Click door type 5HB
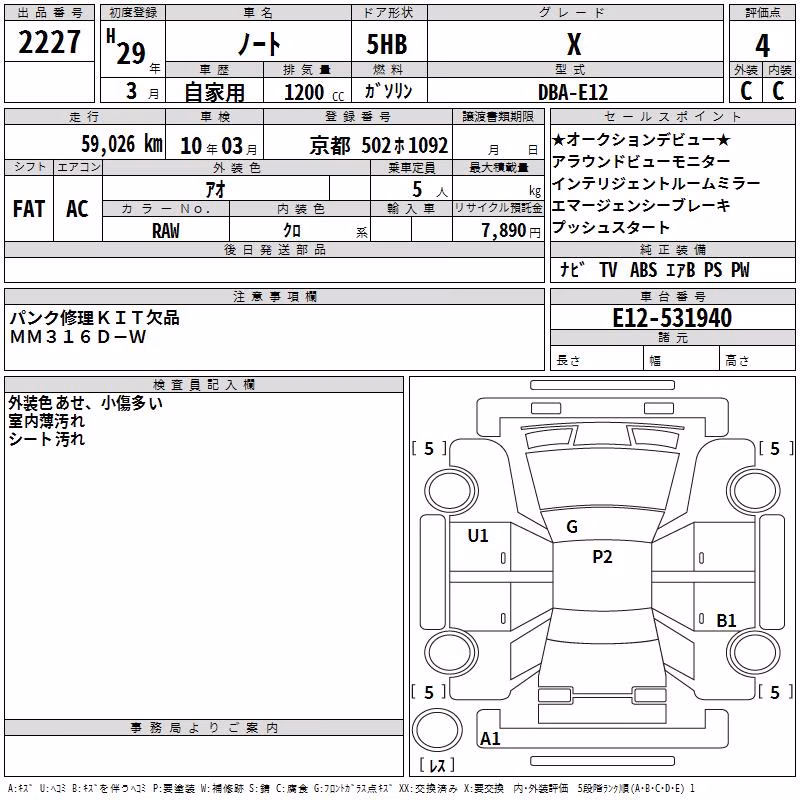Viewport: 800px width, 800px height. pyautogui.click(x=387, y=44)
